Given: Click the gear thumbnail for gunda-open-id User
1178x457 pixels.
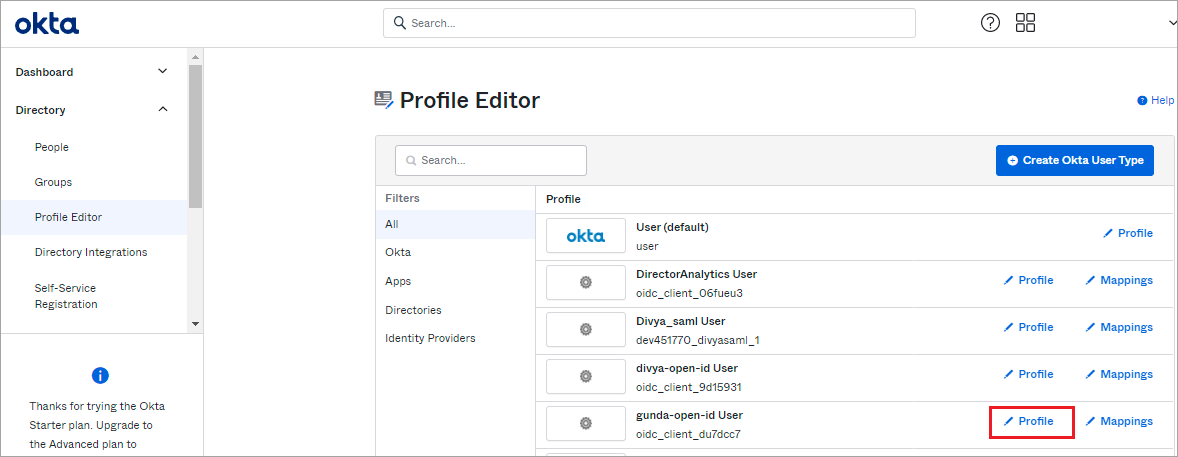Looking at the screenshot, I should 586,424.
